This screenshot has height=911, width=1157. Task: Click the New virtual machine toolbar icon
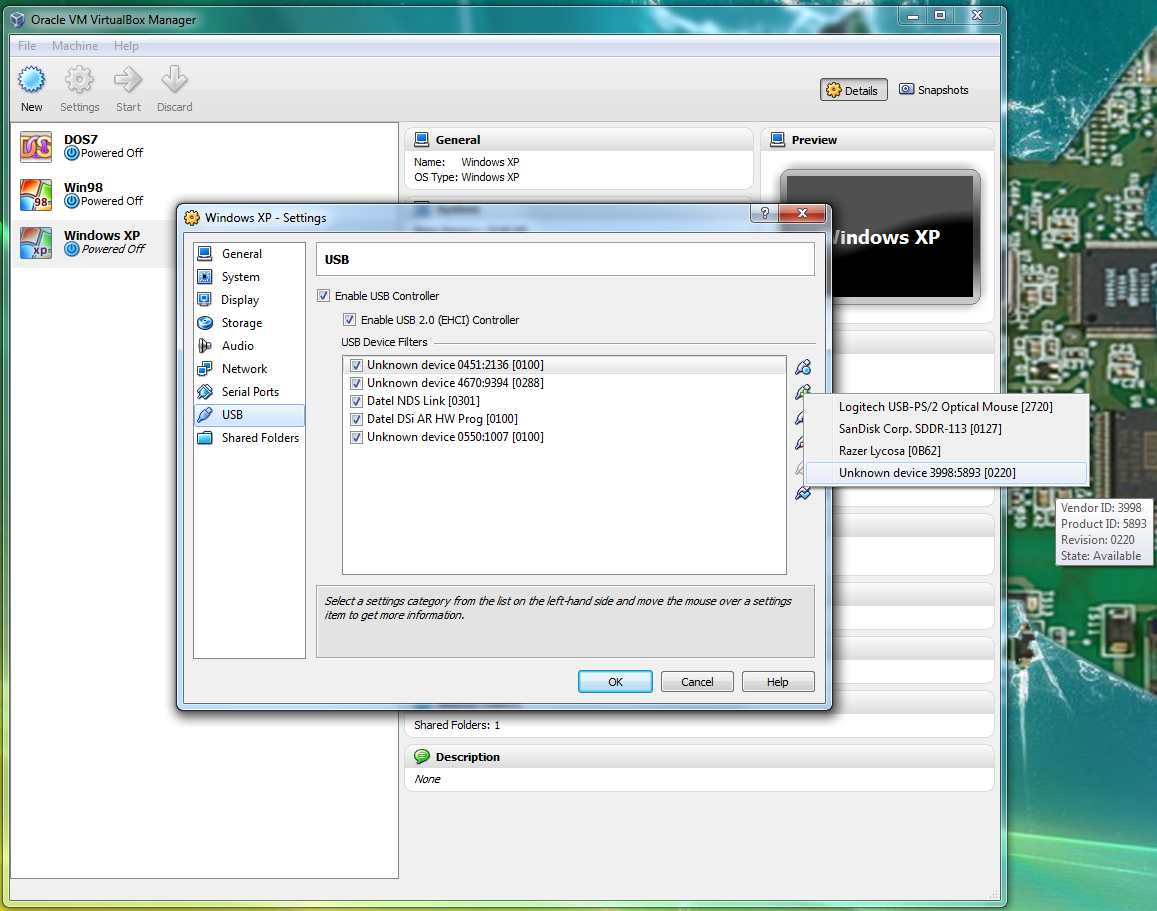(x=32, y=80)
